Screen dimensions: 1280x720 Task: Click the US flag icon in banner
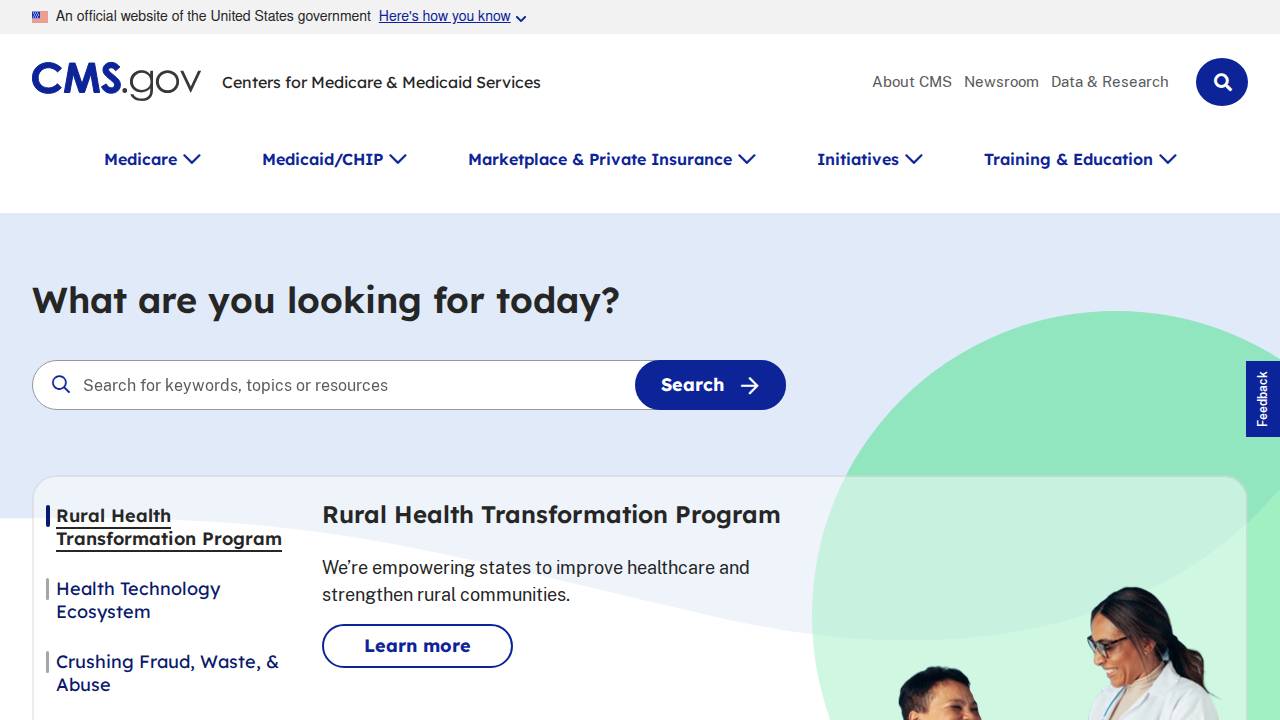tap(40, 17)
